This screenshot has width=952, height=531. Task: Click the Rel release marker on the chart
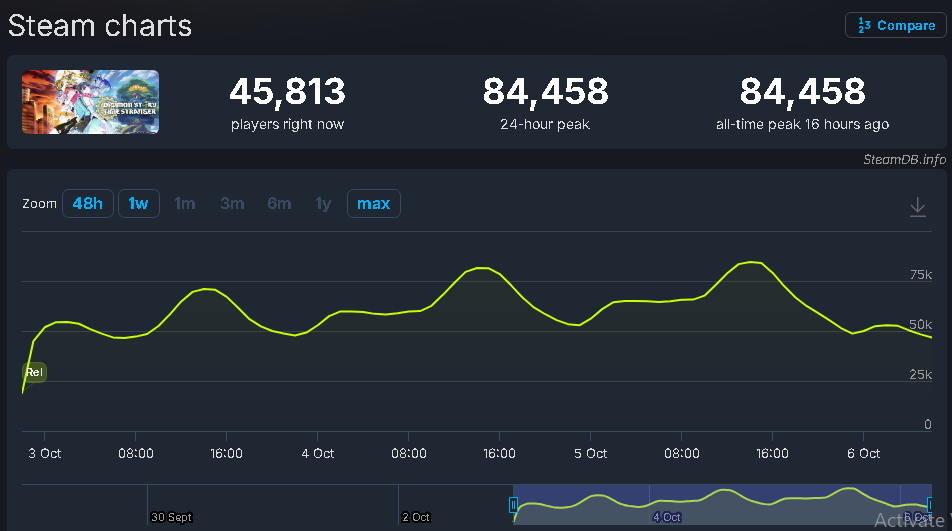(x=34, y=372)
